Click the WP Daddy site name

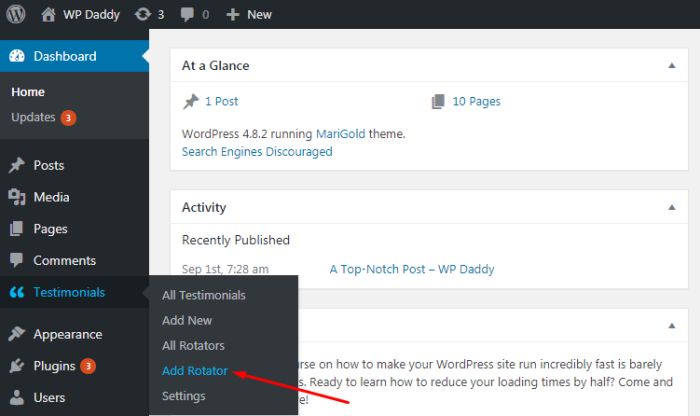pos(91,15)
